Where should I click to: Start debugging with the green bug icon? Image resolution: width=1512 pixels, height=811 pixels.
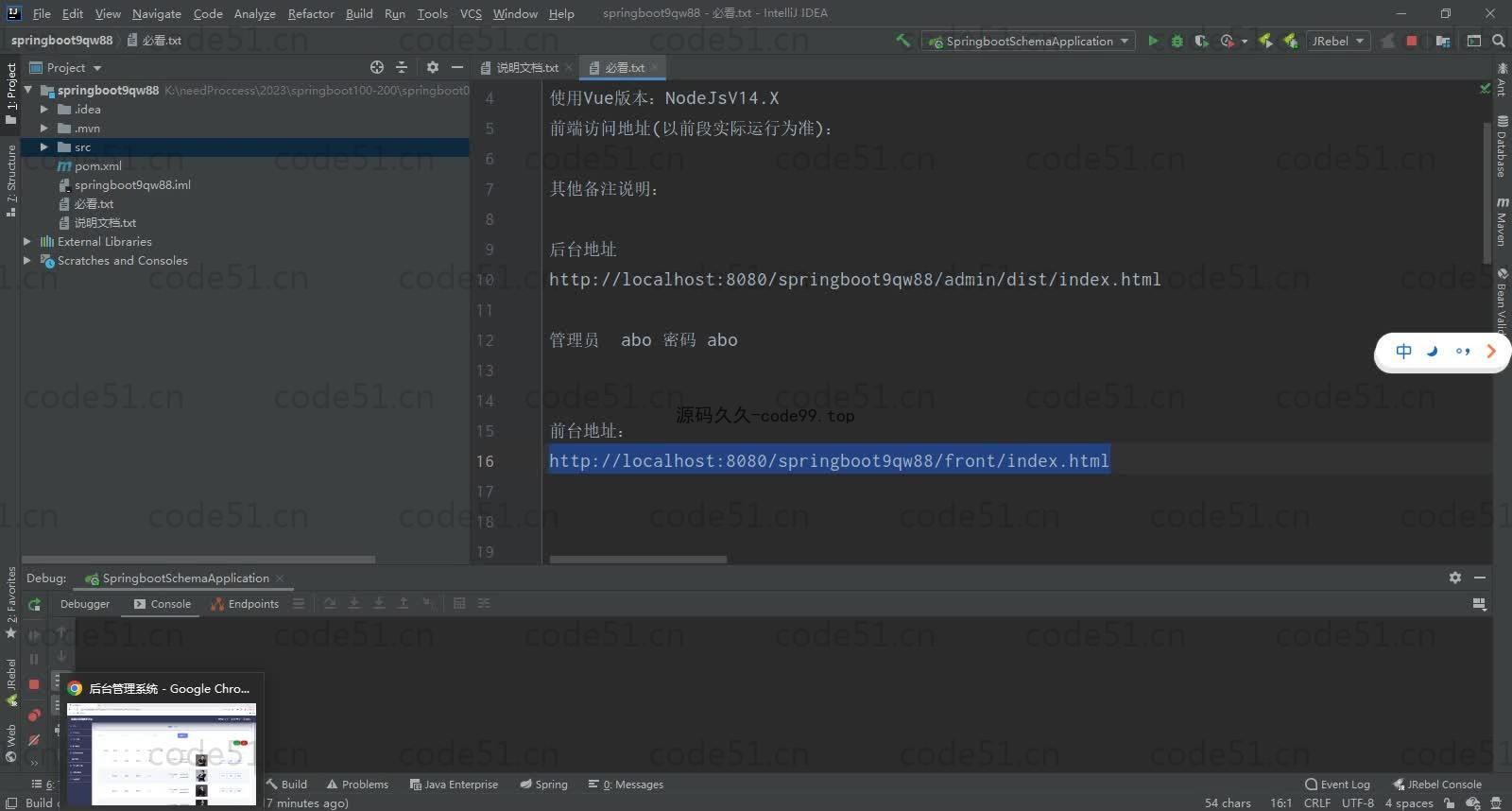coord(1177,41)
